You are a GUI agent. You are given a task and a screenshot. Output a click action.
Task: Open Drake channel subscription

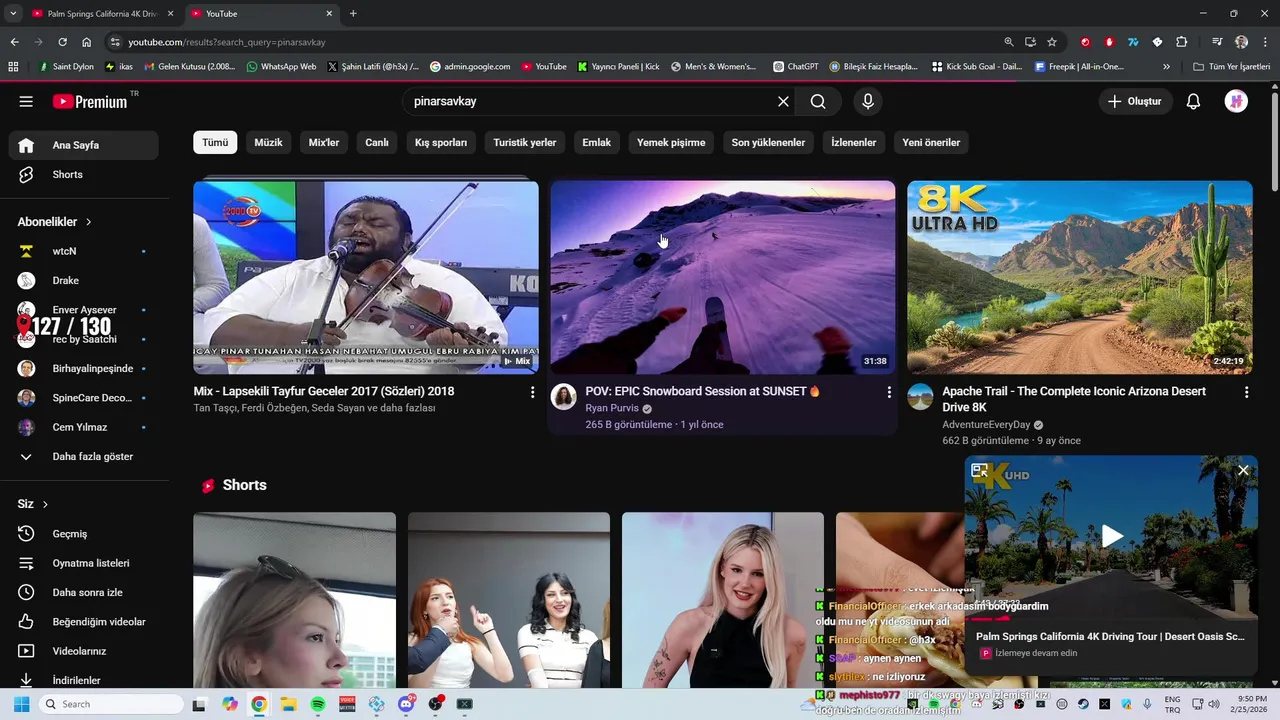(84, 280)
